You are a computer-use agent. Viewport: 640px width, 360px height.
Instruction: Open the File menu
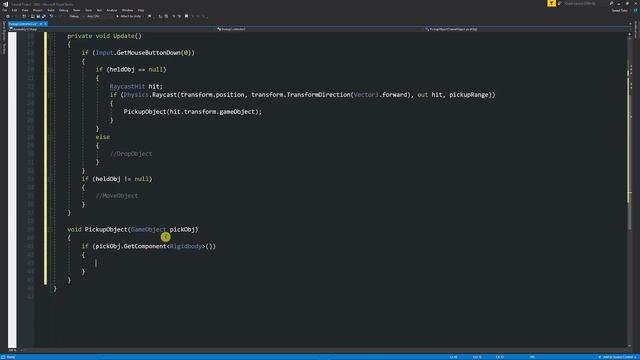[4, 10]
